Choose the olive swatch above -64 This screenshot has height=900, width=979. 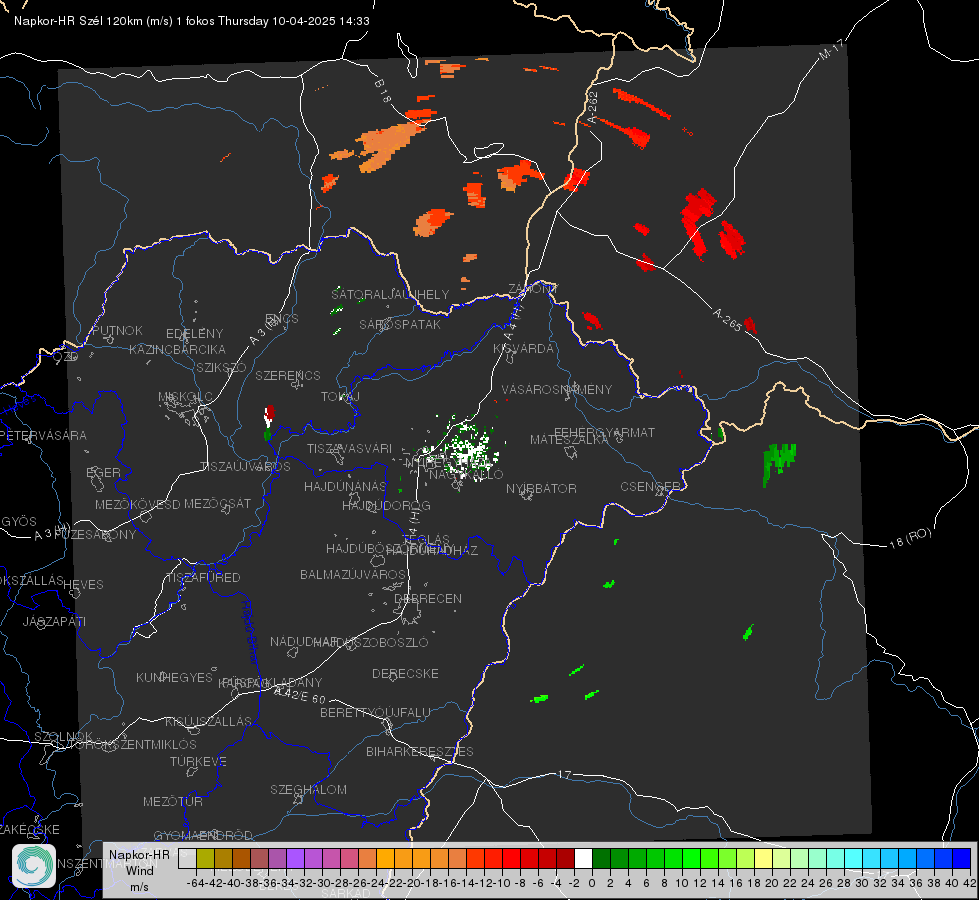205,858
